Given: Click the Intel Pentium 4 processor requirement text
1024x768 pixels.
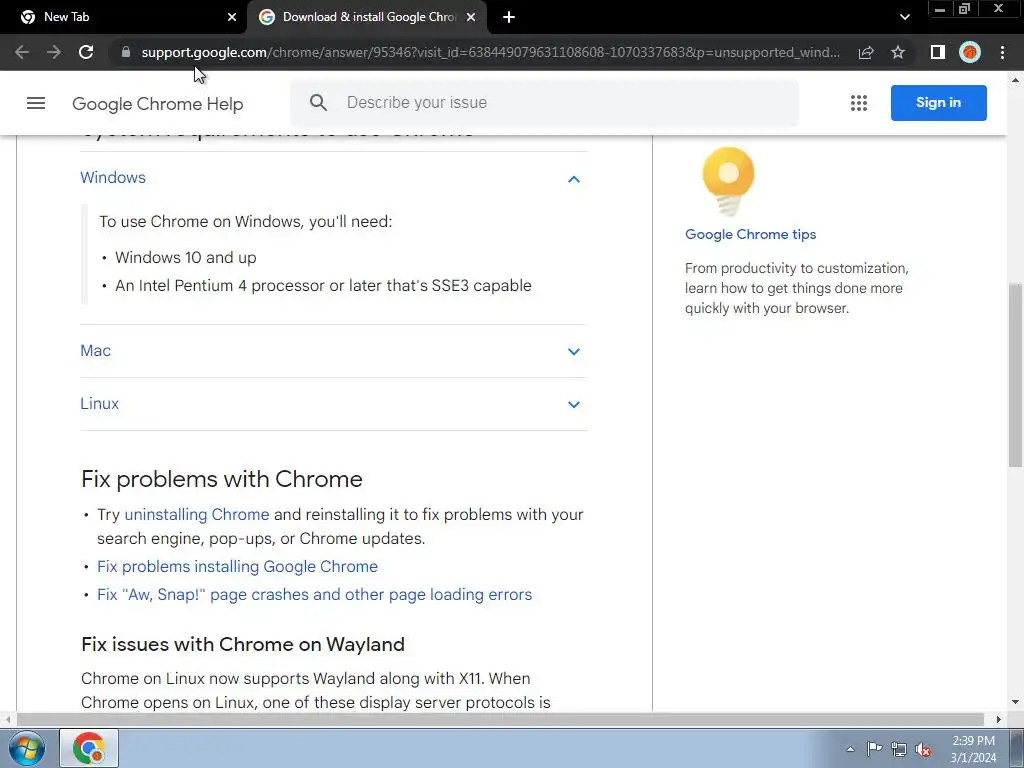Looking at the screenshot, I should point(323,285).
